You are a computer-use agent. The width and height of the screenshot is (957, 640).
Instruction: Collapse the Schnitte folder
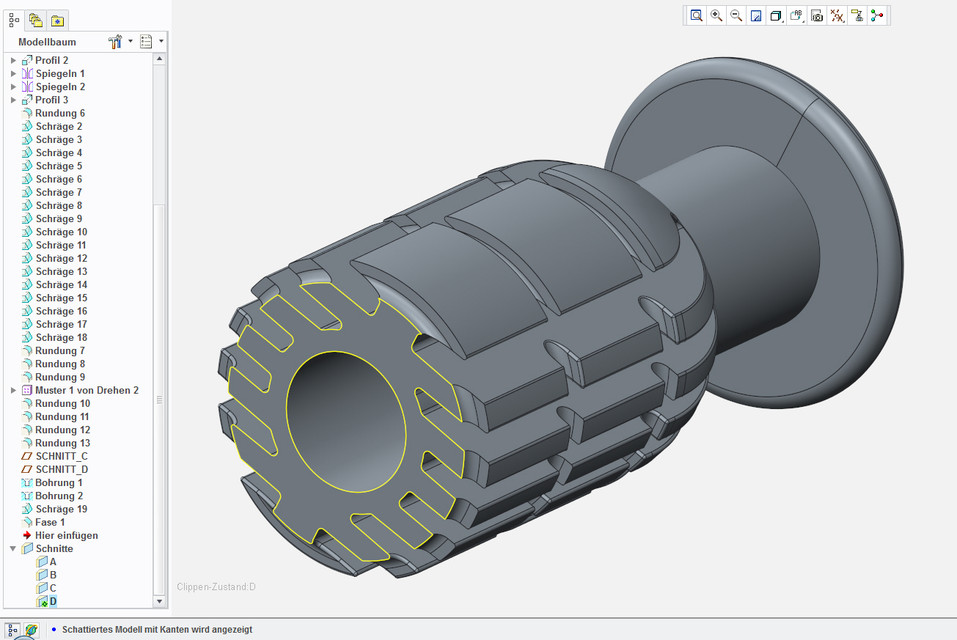coord(12,548)
